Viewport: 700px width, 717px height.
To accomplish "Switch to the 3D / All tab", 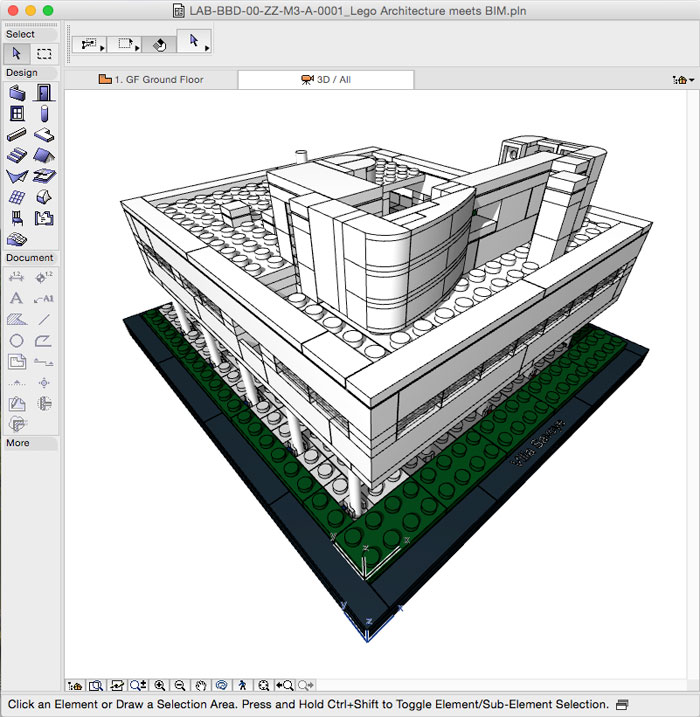I will [x=325, y=80].
